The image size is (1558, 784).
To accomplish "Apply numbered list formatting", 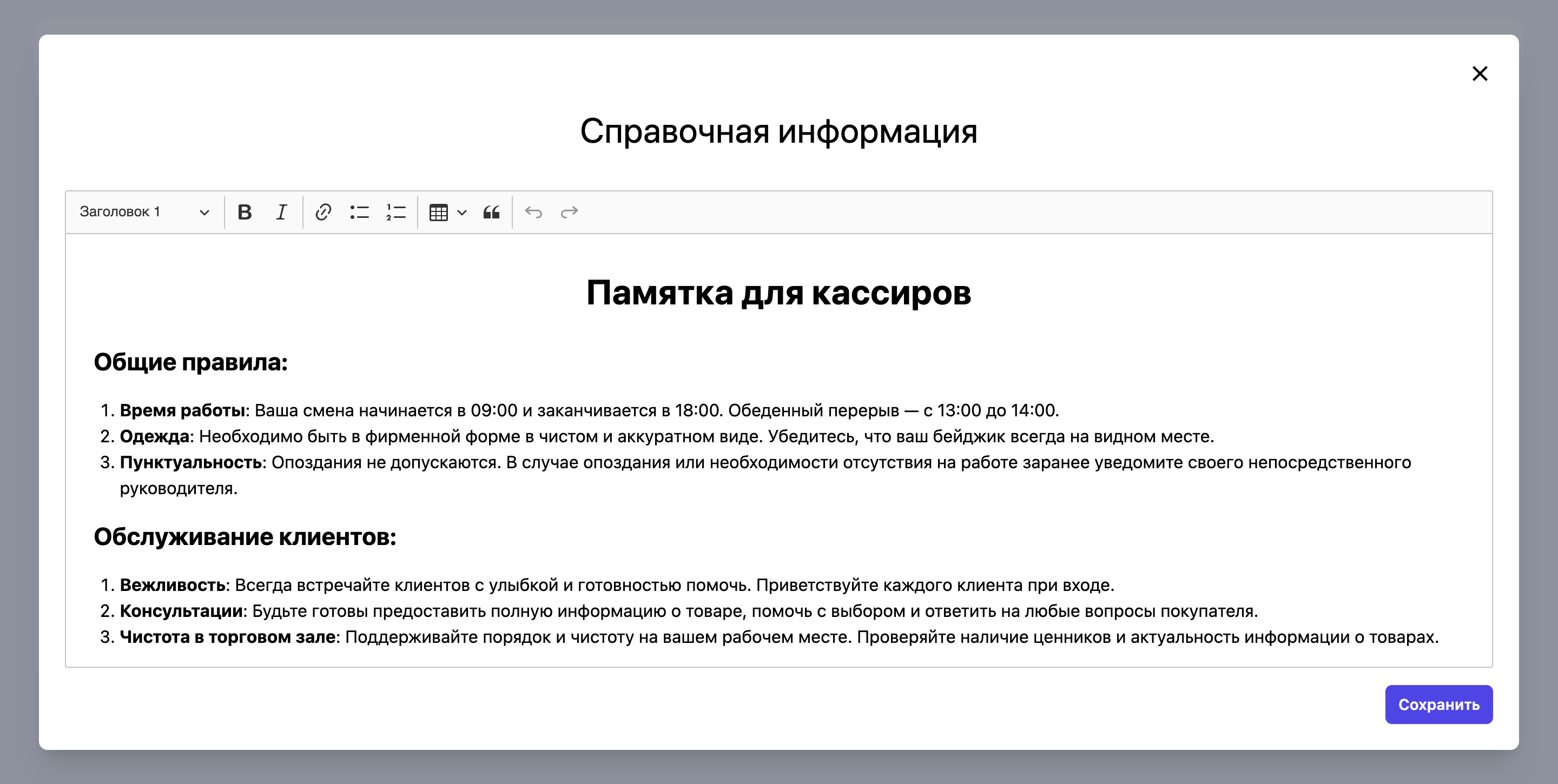I will pyautogui.click(x=395, y=212).
